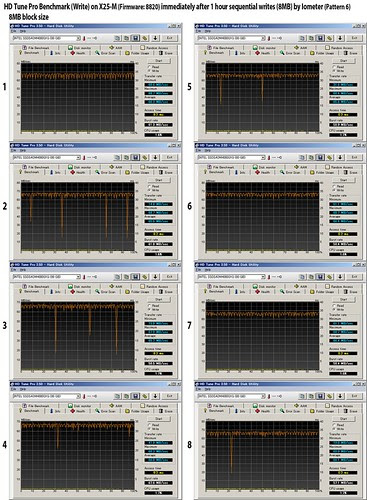The image size is (367, 500).
Task: Select the Write radio button in window 3
Action: 149,309
